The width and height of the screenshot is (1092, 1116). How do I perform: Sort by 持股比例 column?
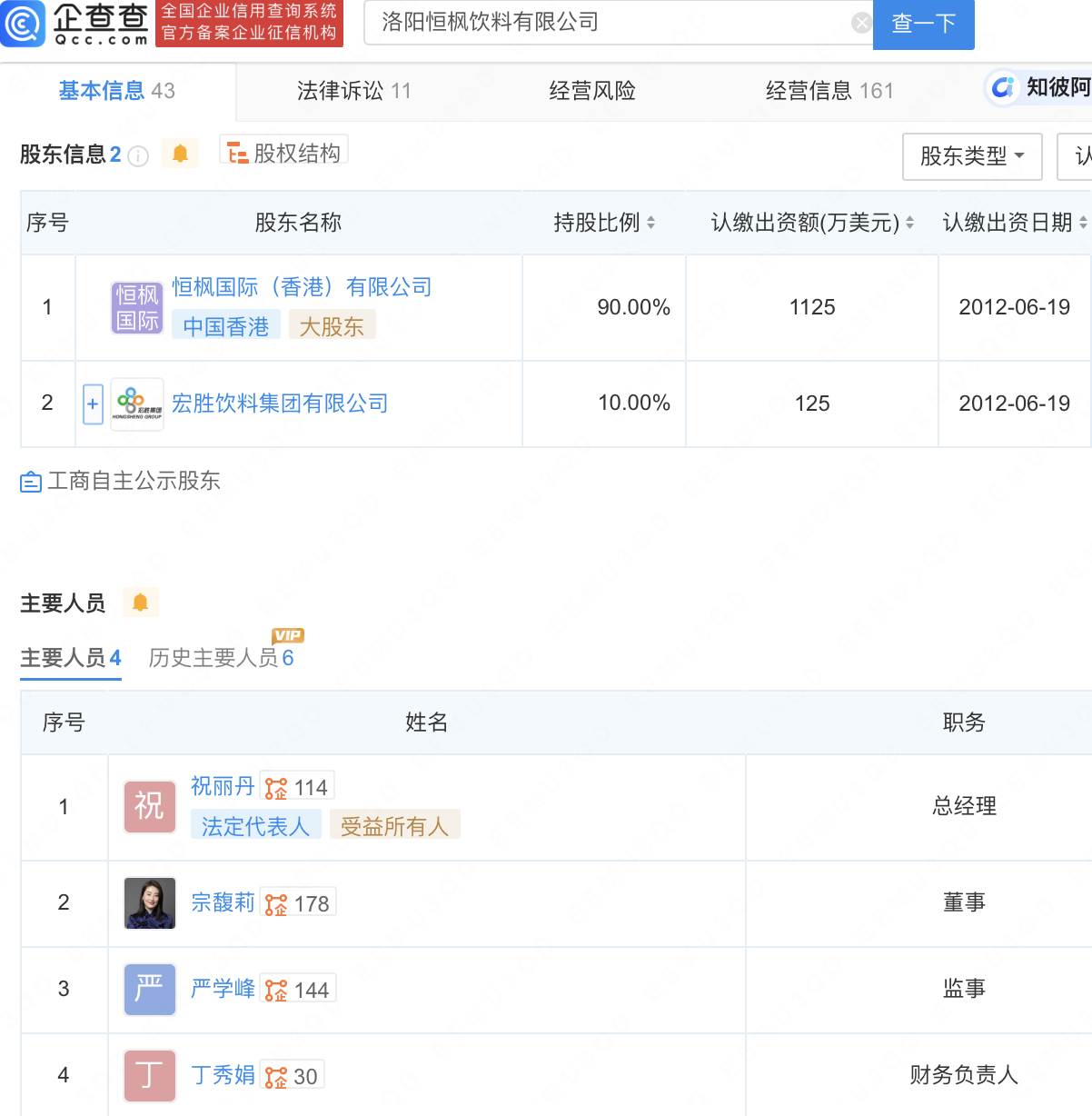(x=650, y=223)
